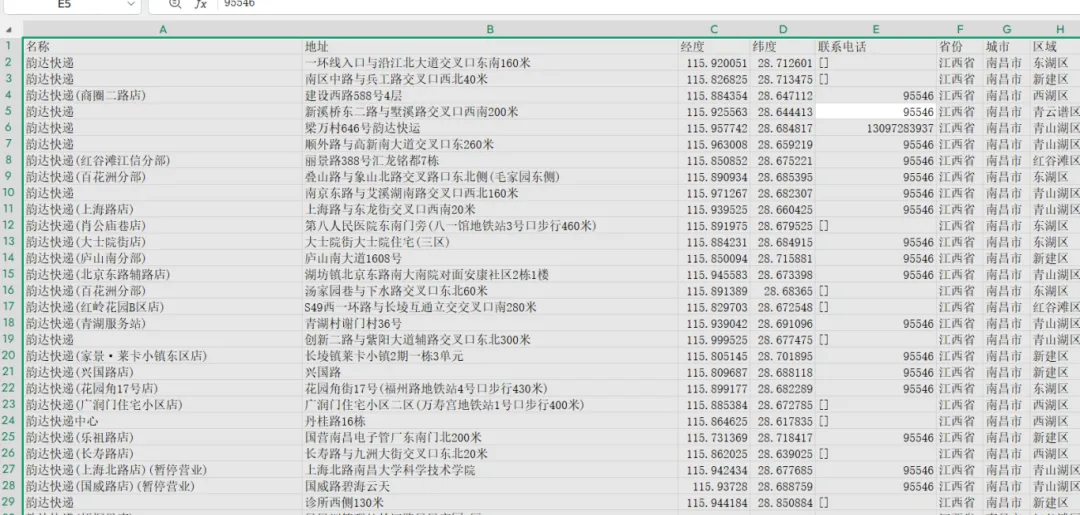Select latitude cell 28.68365
The image size is (1080, 515).
coord(782,291)
